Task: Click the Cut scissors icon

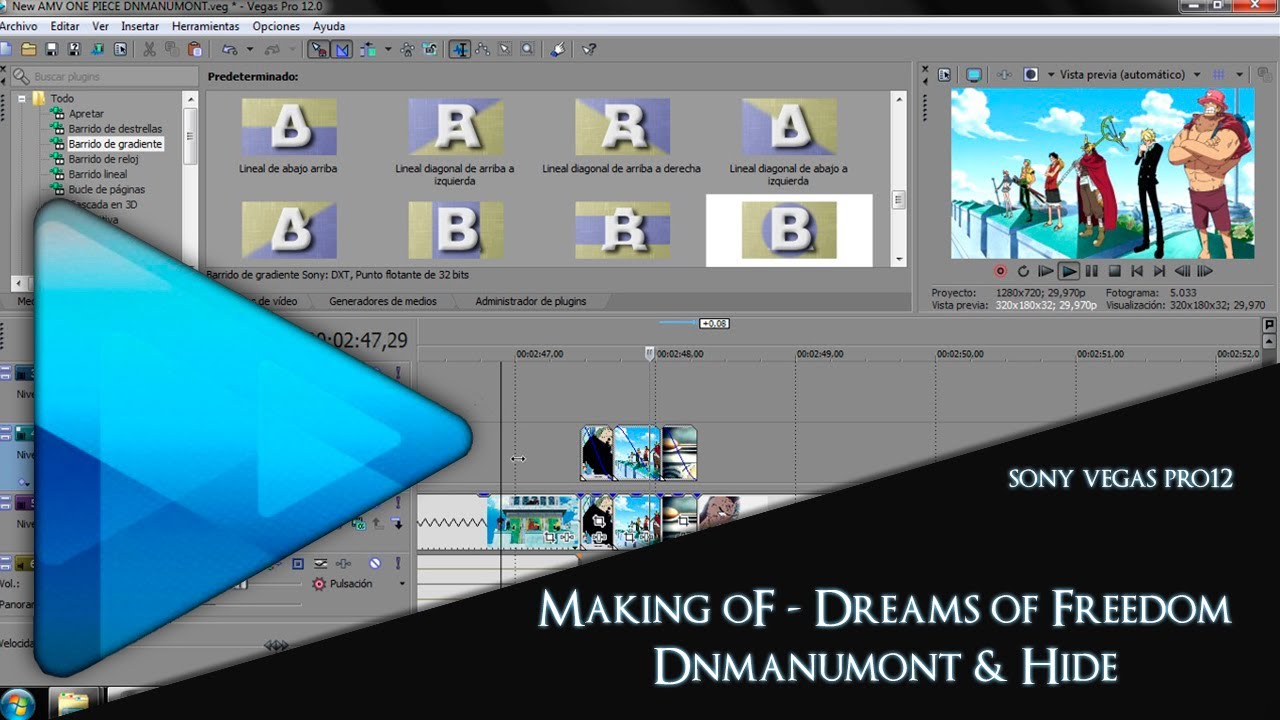Action: tap(148, 48)
